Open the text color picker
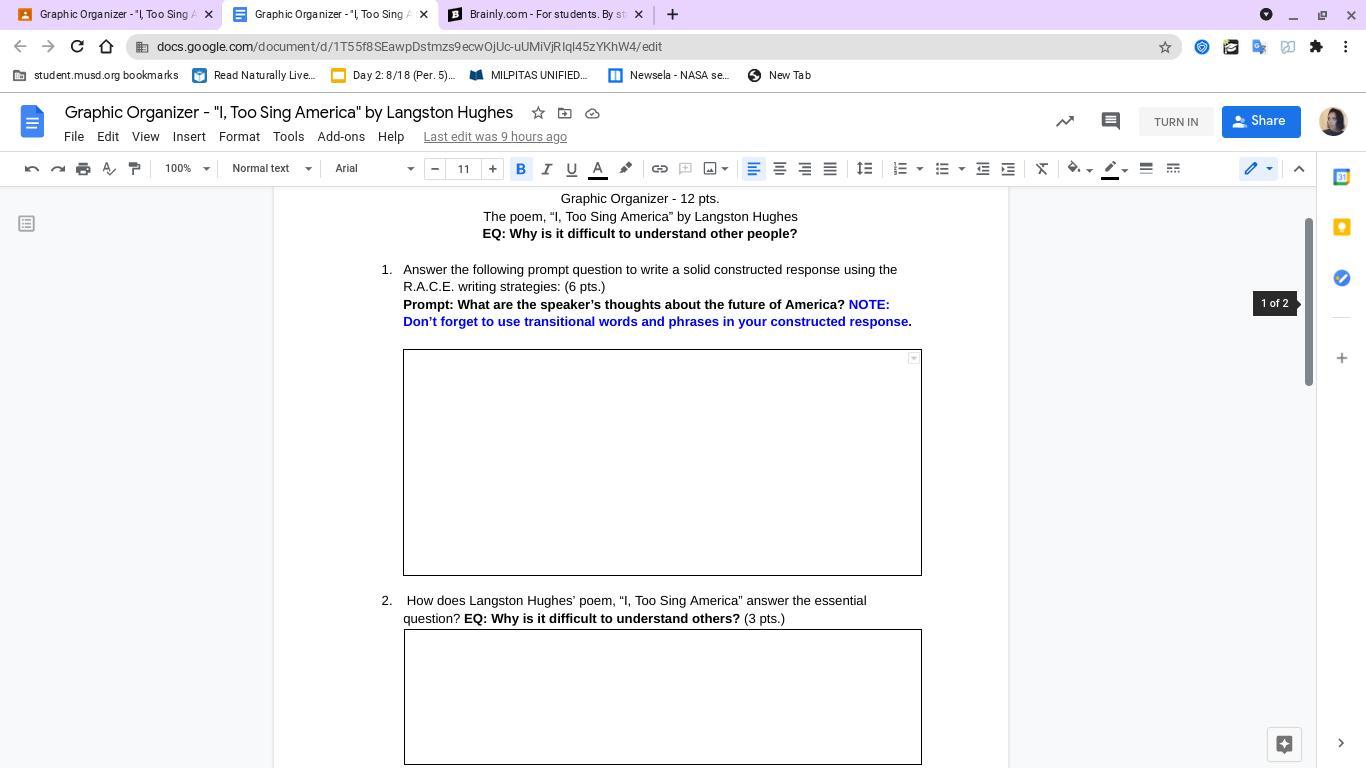 tap(597, 169)
